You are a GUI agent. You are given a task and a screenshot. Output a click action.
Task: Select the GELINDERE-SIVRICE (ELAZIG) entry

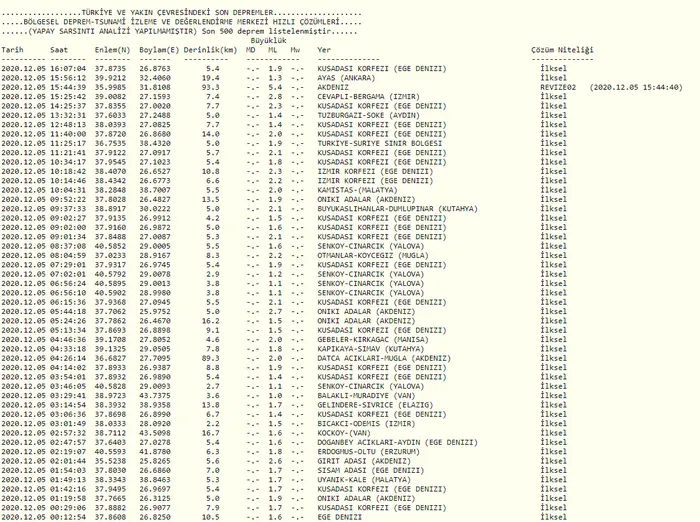coord(370,405)
